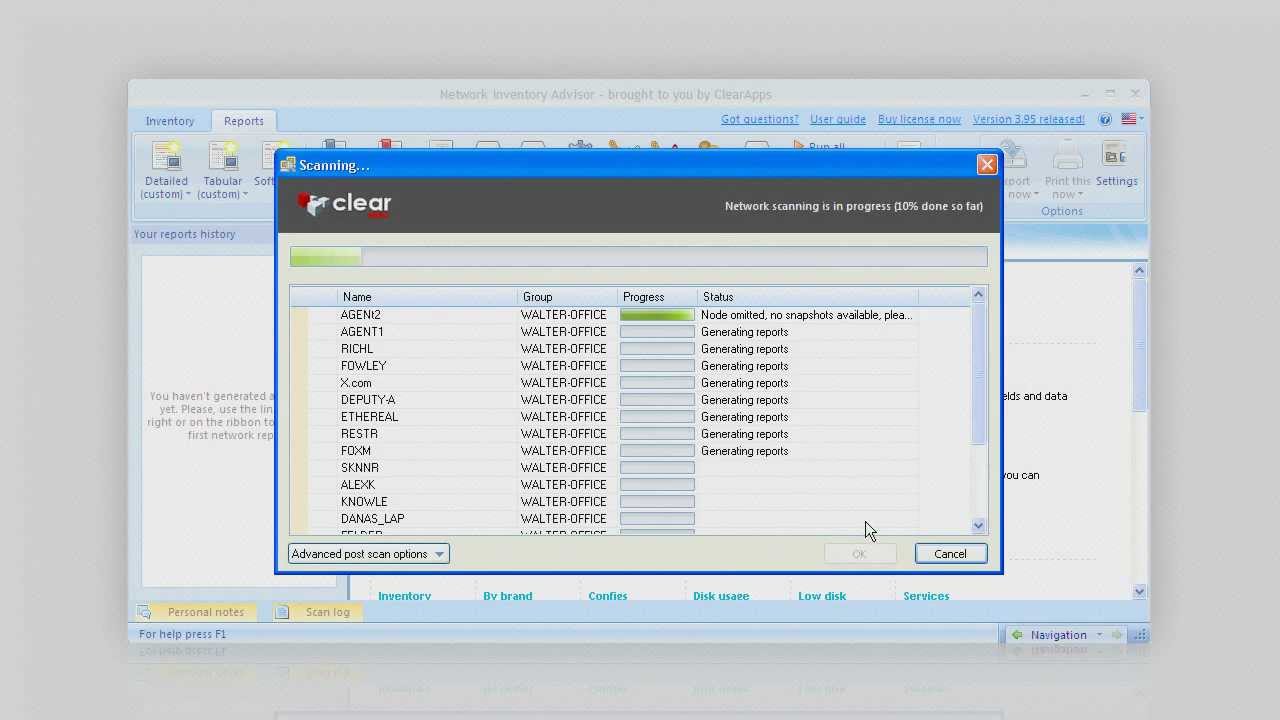Select the ETHEREAL row name
Image resolution: width=1280 pixels, height=720 pixels.
[x=369, y=417]
